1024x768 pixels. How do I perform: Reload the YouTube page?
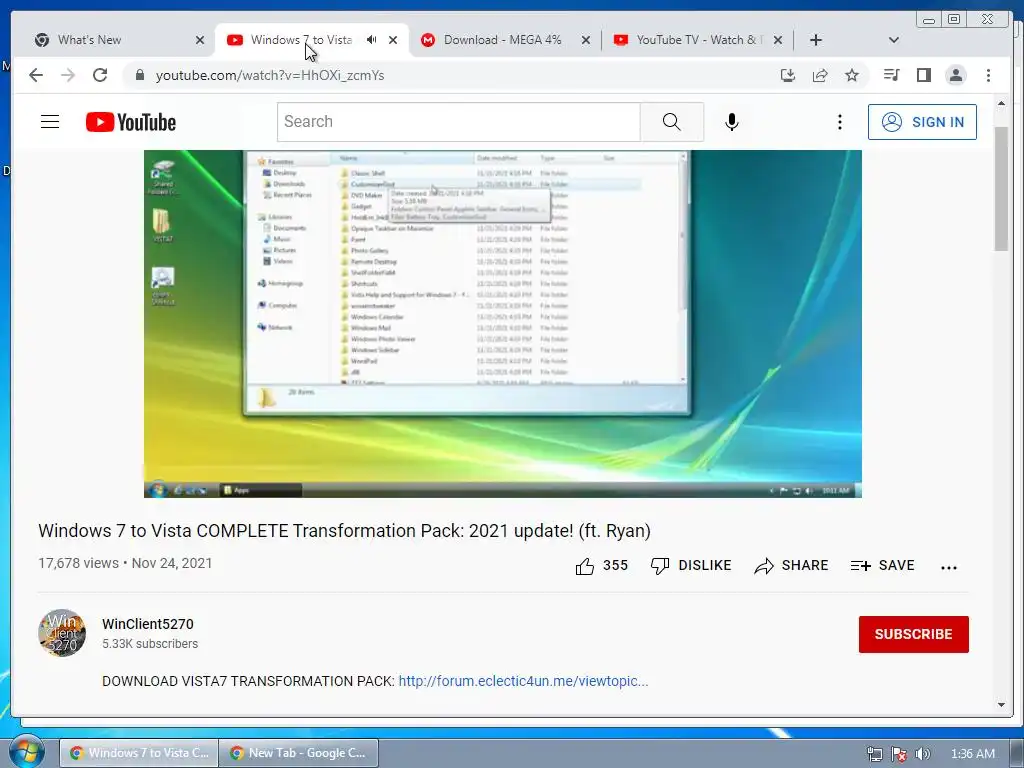click(x=100, y=75)
